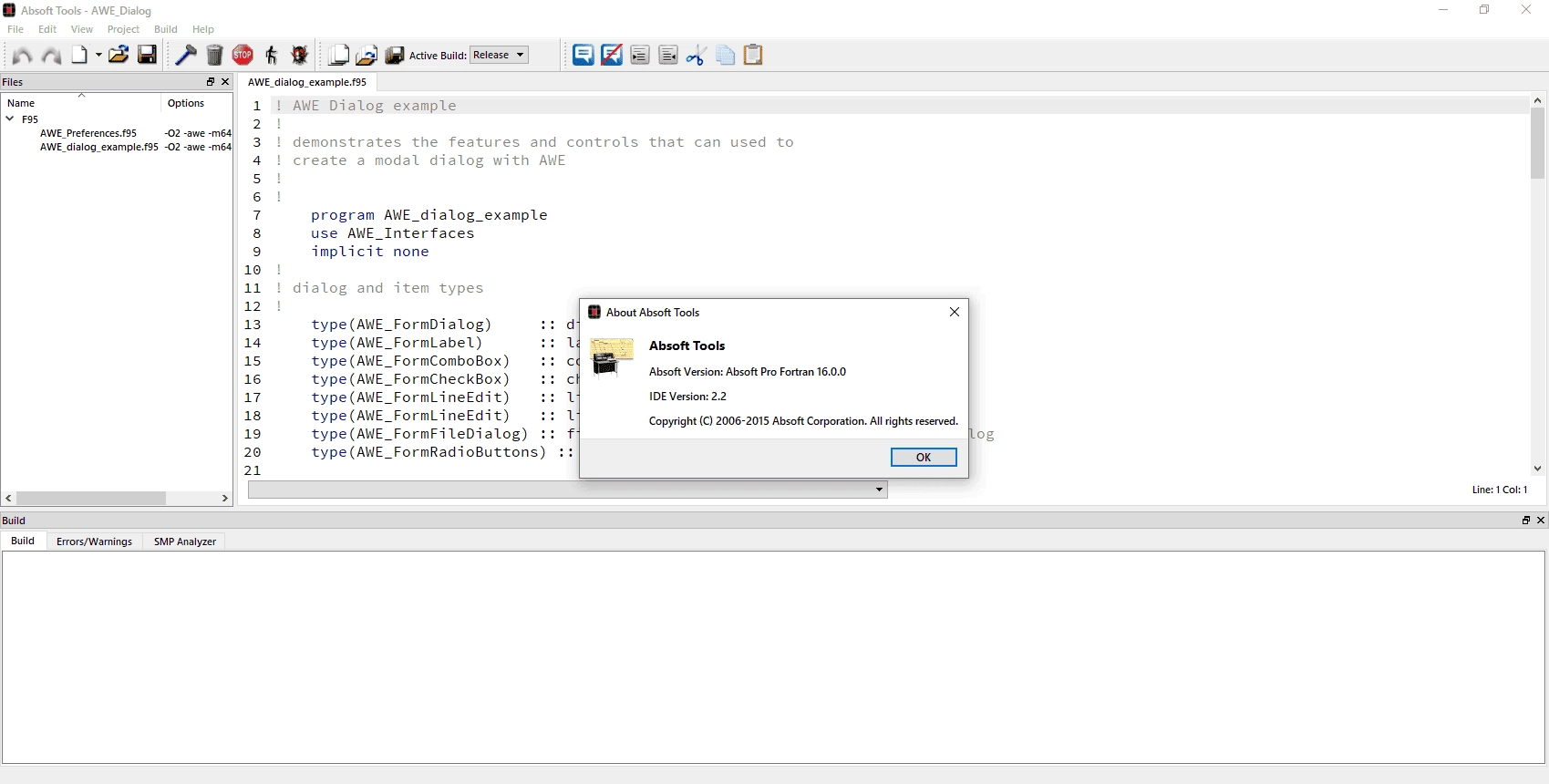Open a file with the folder icon
The image size is (1549, 784).
(x=119, y=55)
